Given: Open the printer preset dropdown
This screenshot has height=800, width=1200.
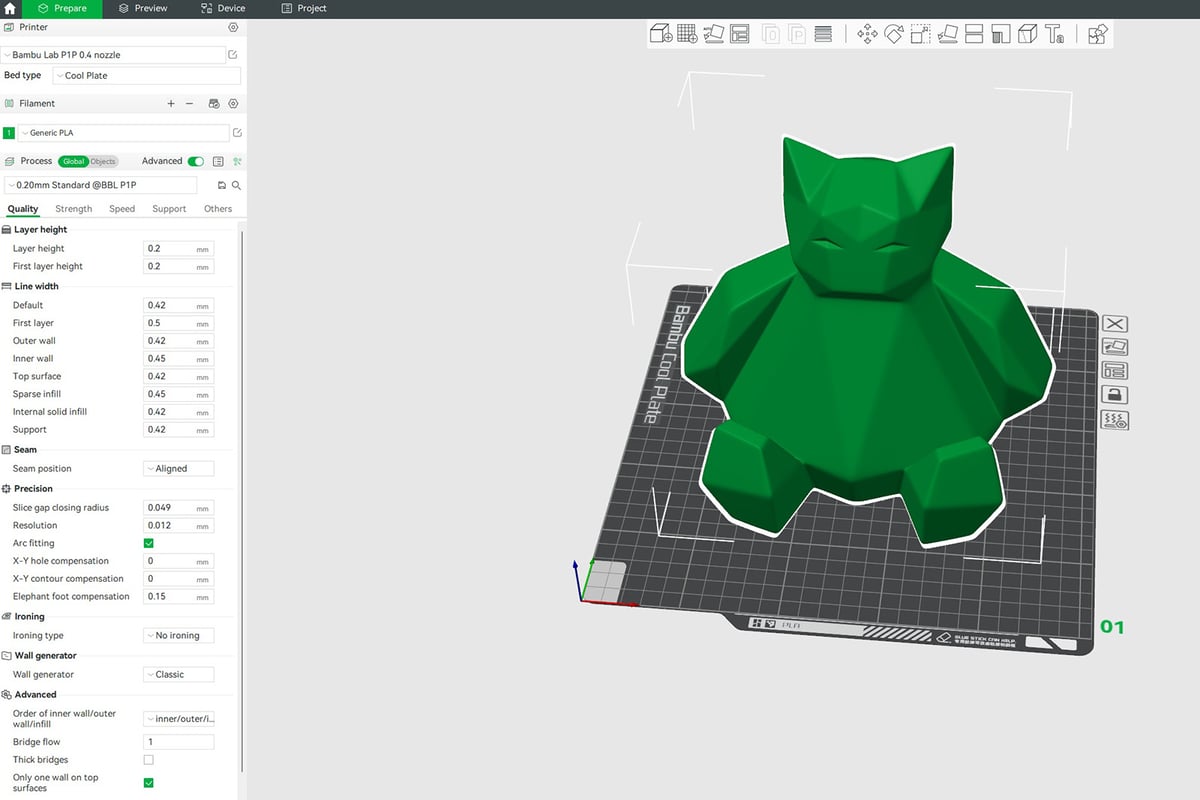Looking at the screenshot, I should pyautogui.click(x=113, y=55).
